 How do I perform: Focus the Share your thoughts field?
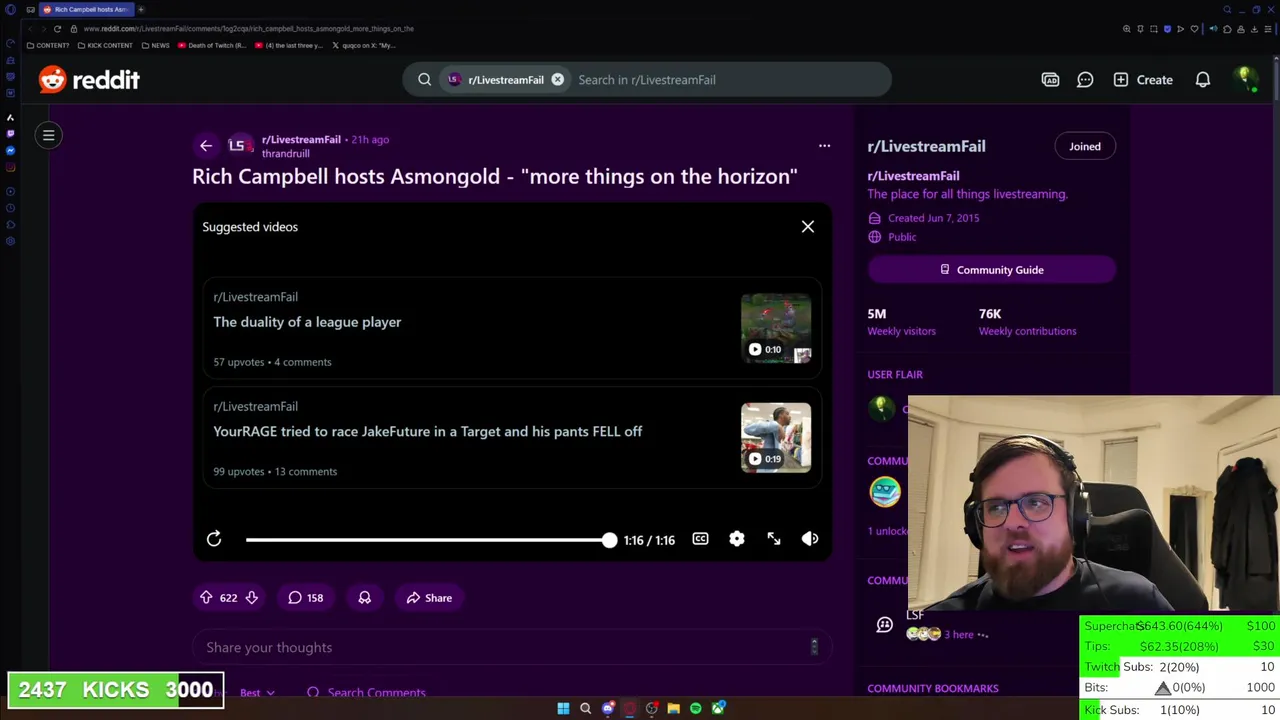point(512,647)
